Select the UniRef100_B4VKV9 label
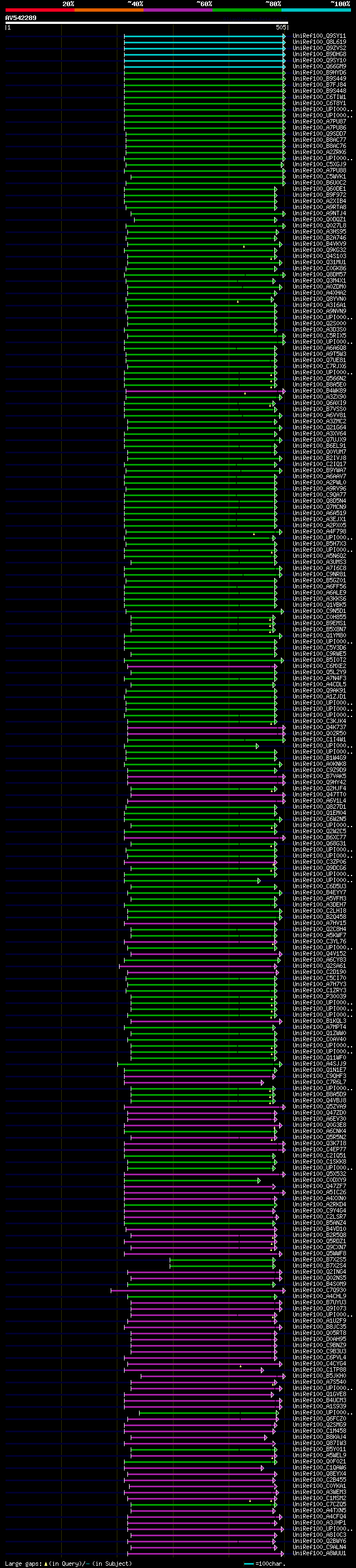 click(319, 244)
